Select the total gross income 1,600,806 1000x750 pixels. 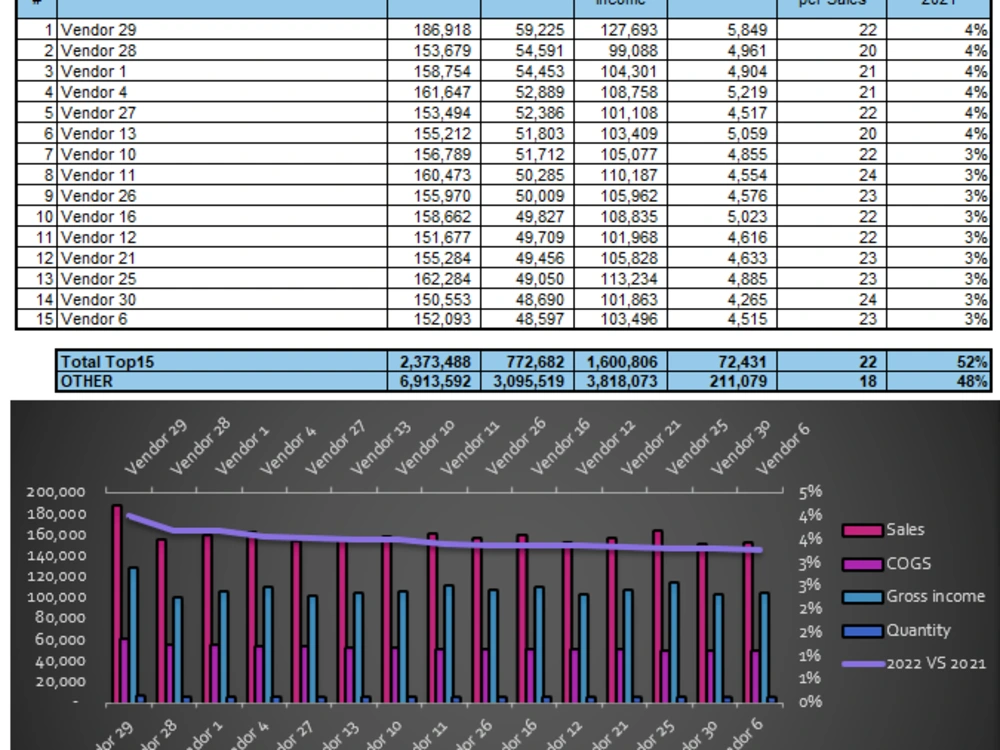pyautogui.click(x=621, y=362)
